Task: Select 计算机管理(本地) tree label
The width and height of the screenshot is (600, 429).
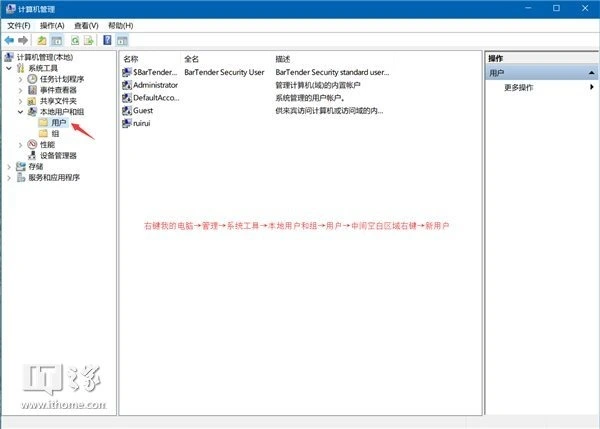Action: (45, 57)
